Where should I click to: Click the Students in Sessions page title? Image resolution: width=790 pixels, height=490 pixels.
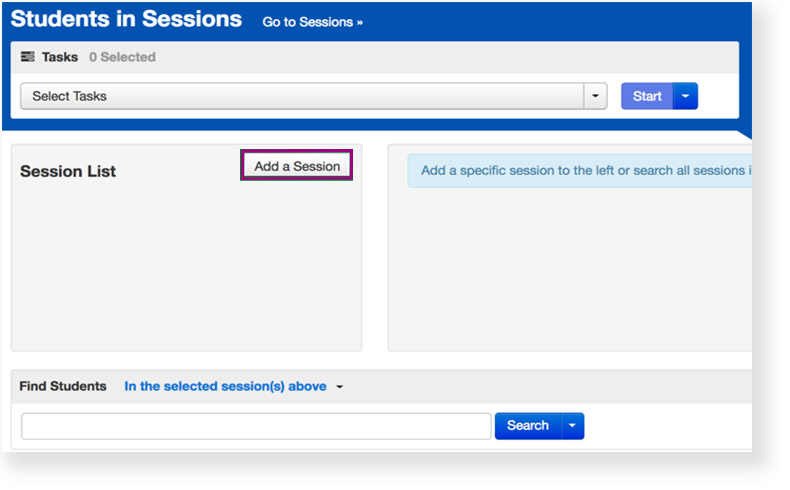pos(126,19)
